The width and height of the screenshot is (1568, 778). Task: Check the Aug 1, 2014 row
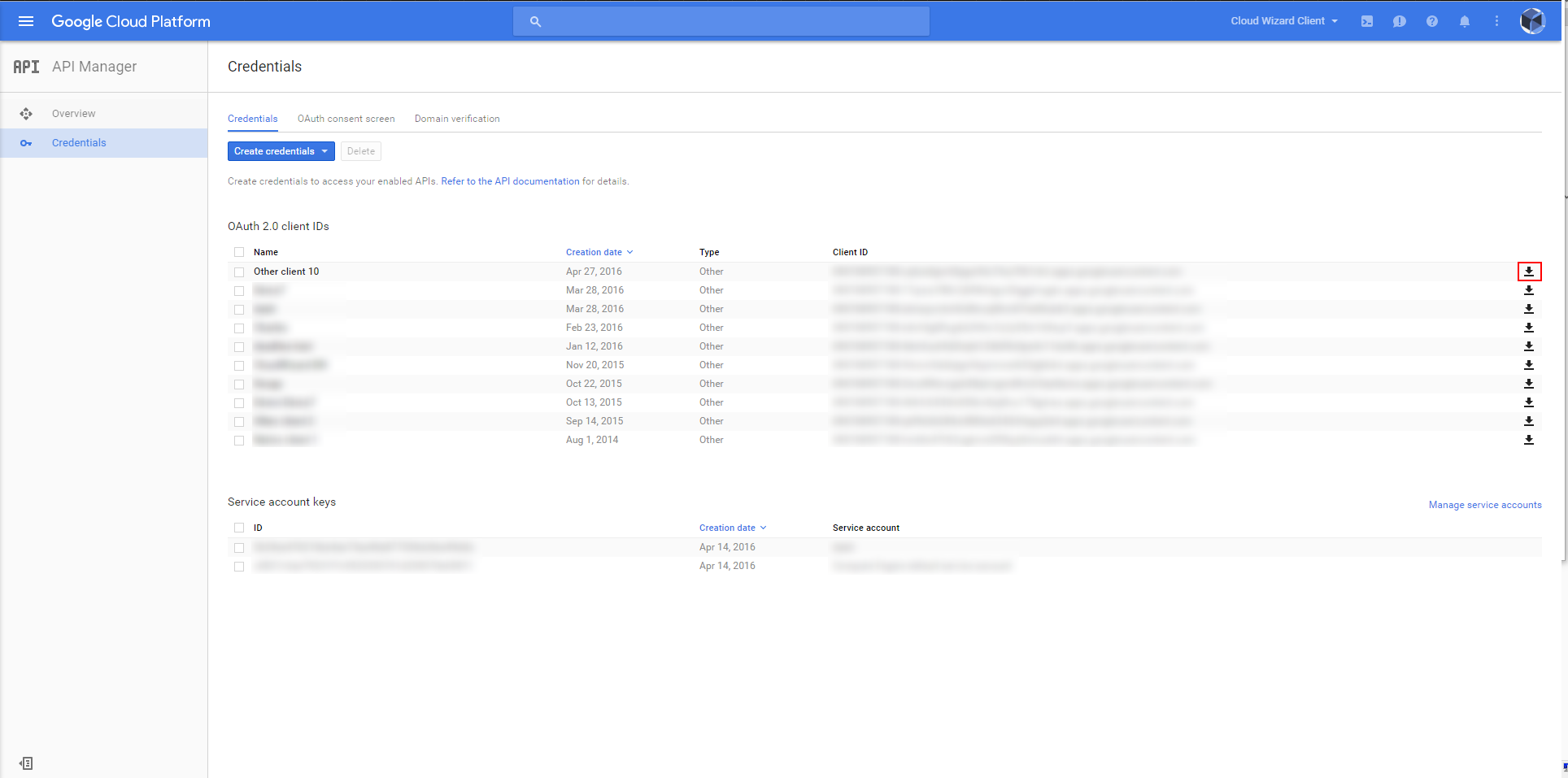(x=239, y=441)
